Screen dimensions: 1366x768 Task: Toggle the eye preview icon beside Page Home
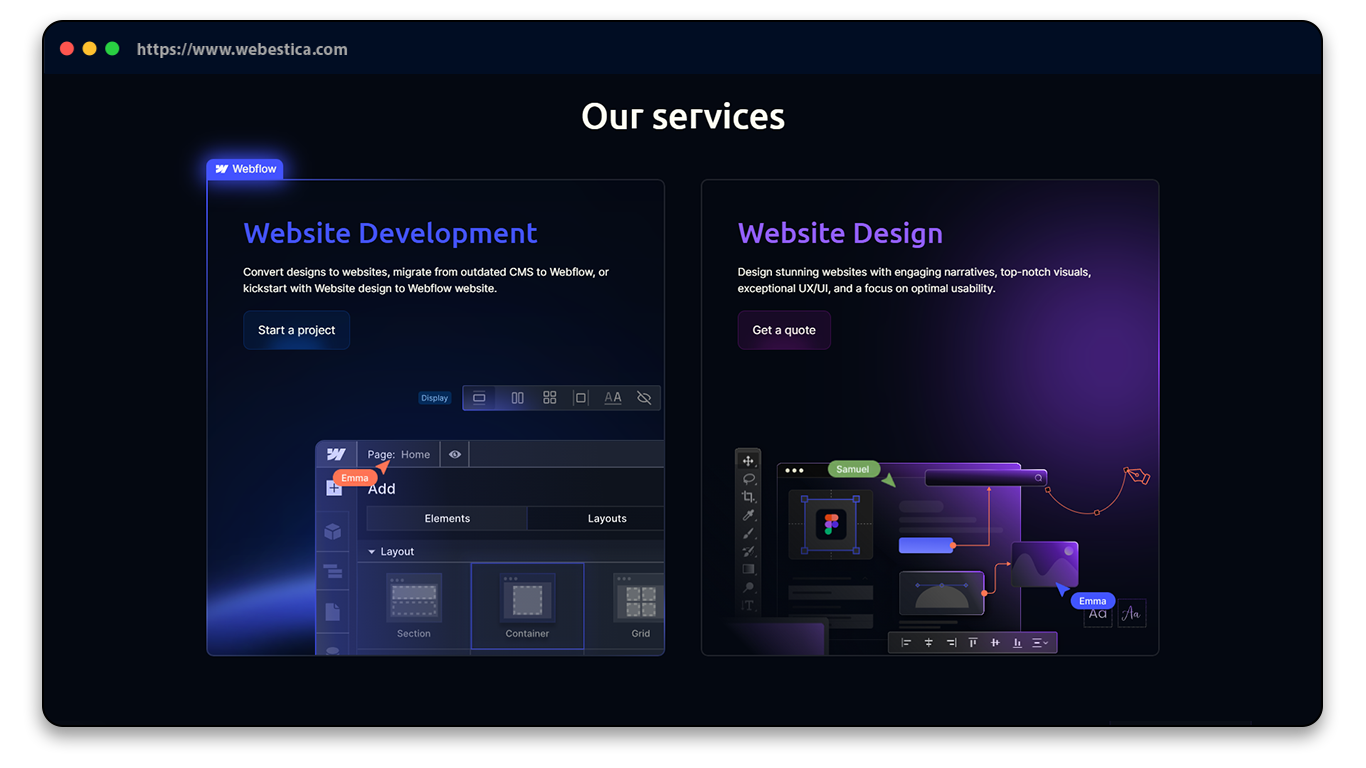[x=455, y=454]
